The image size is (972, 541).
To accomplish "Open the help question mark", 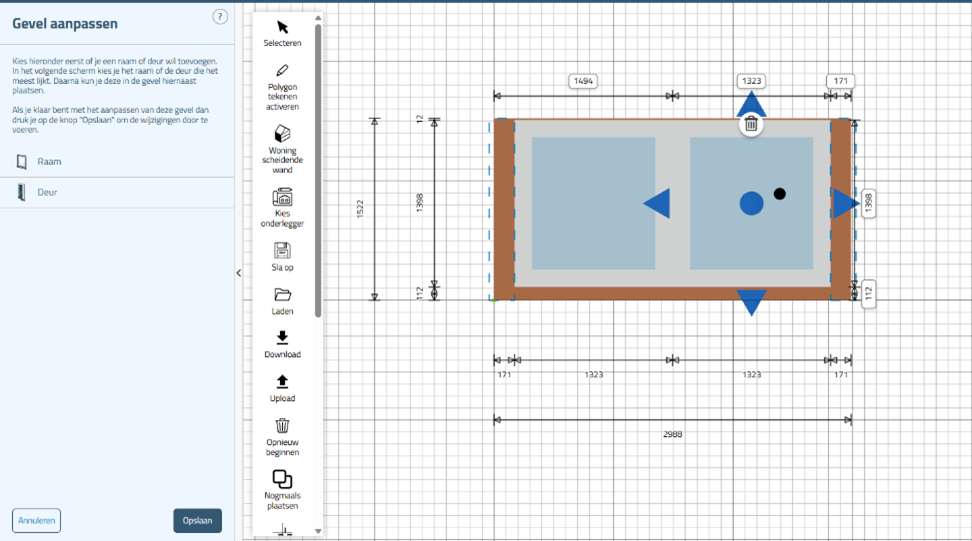I will click(x=220, y=17).
